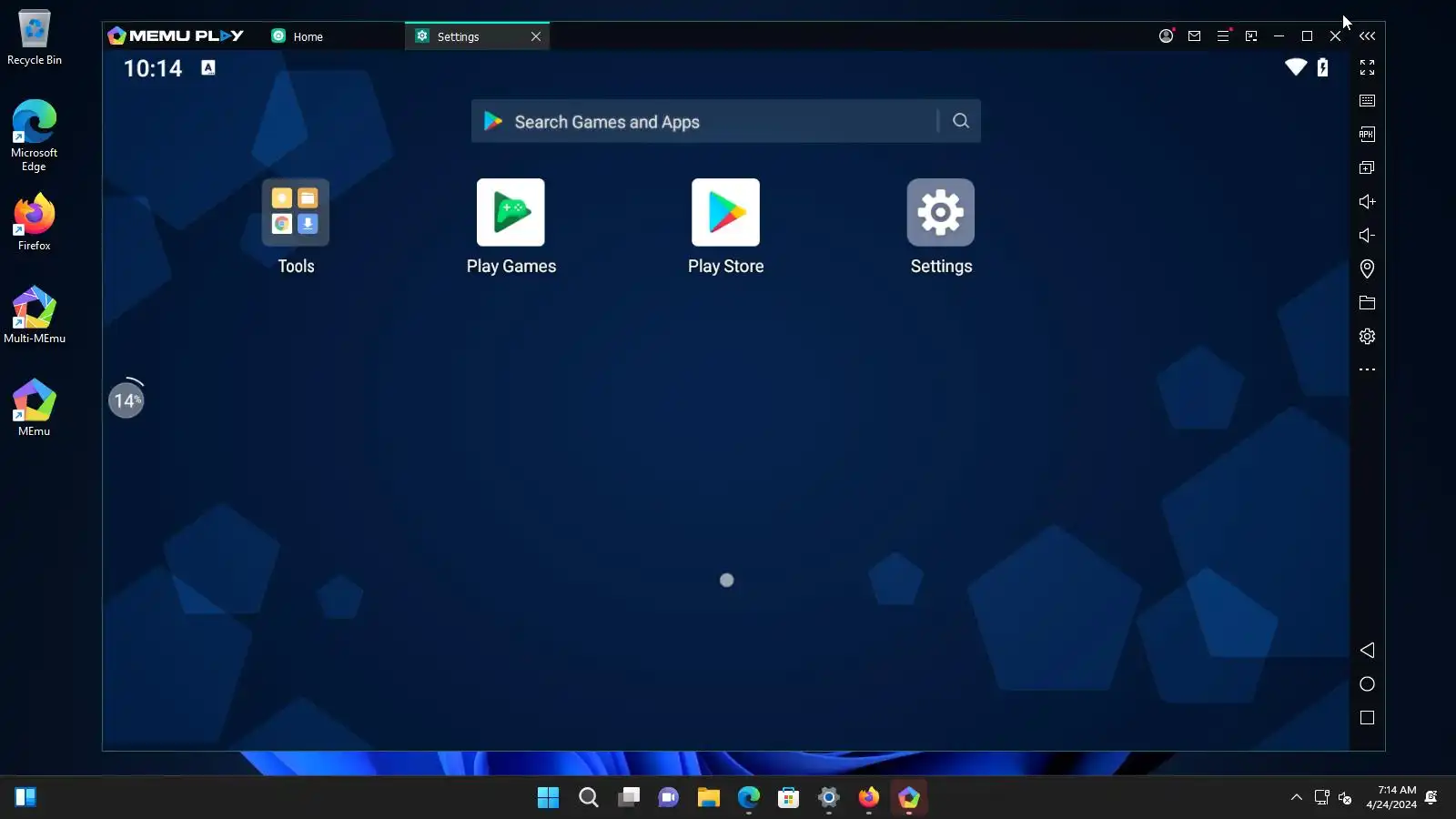The height and width of the screenshot is (819, 1456).
Task: Tap the Android Home circle button
Action: click(1367, 684)
